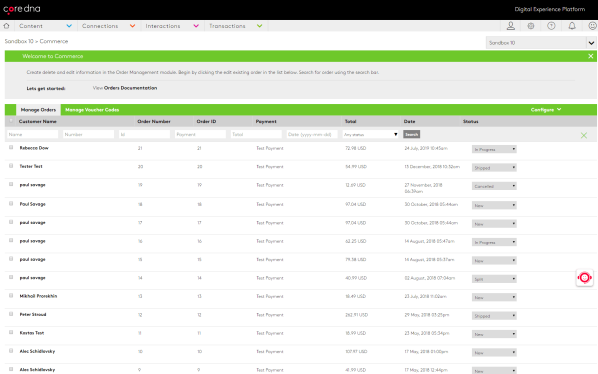598x374 pixels.
Task: Open status dropdown for Peter Stroud order
Action: coord(494,316)
